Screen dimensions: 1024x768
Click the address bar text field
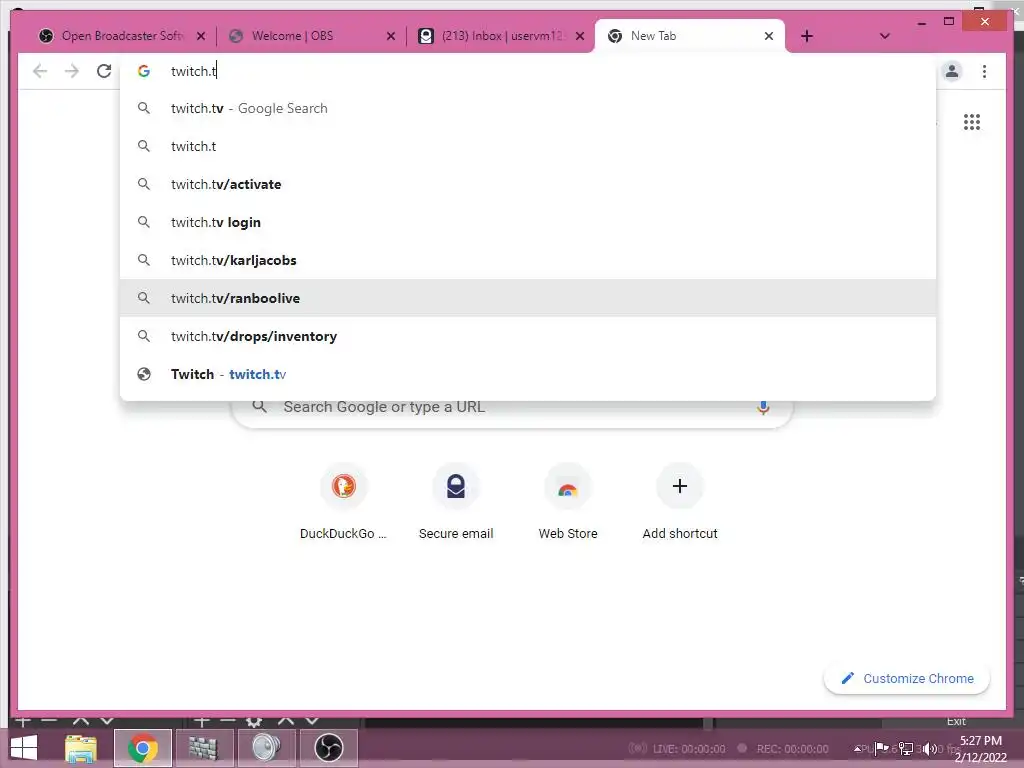click(x=528, y=71)
